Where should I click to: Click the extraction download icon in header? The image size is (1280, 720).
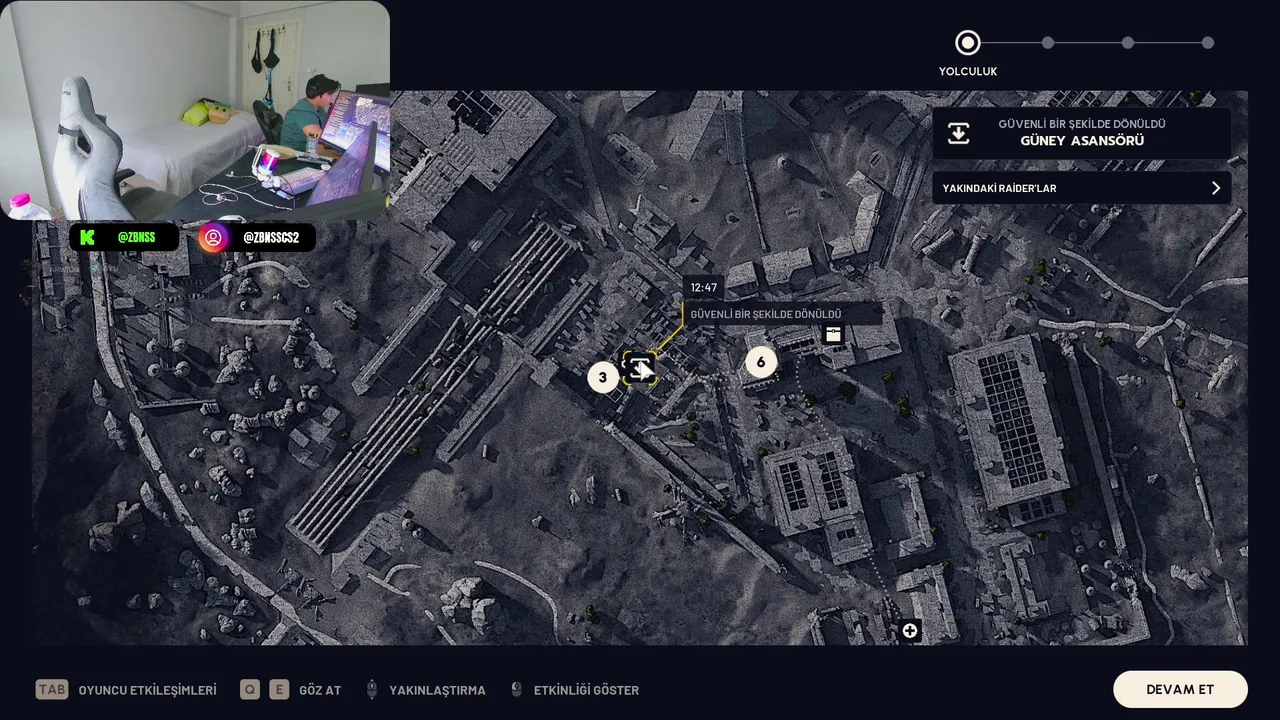point(958,133)
